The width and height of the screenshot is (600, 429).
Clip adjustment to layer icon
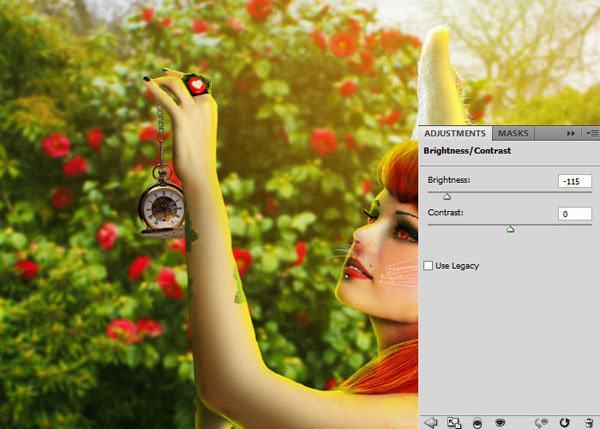(477, 423)
